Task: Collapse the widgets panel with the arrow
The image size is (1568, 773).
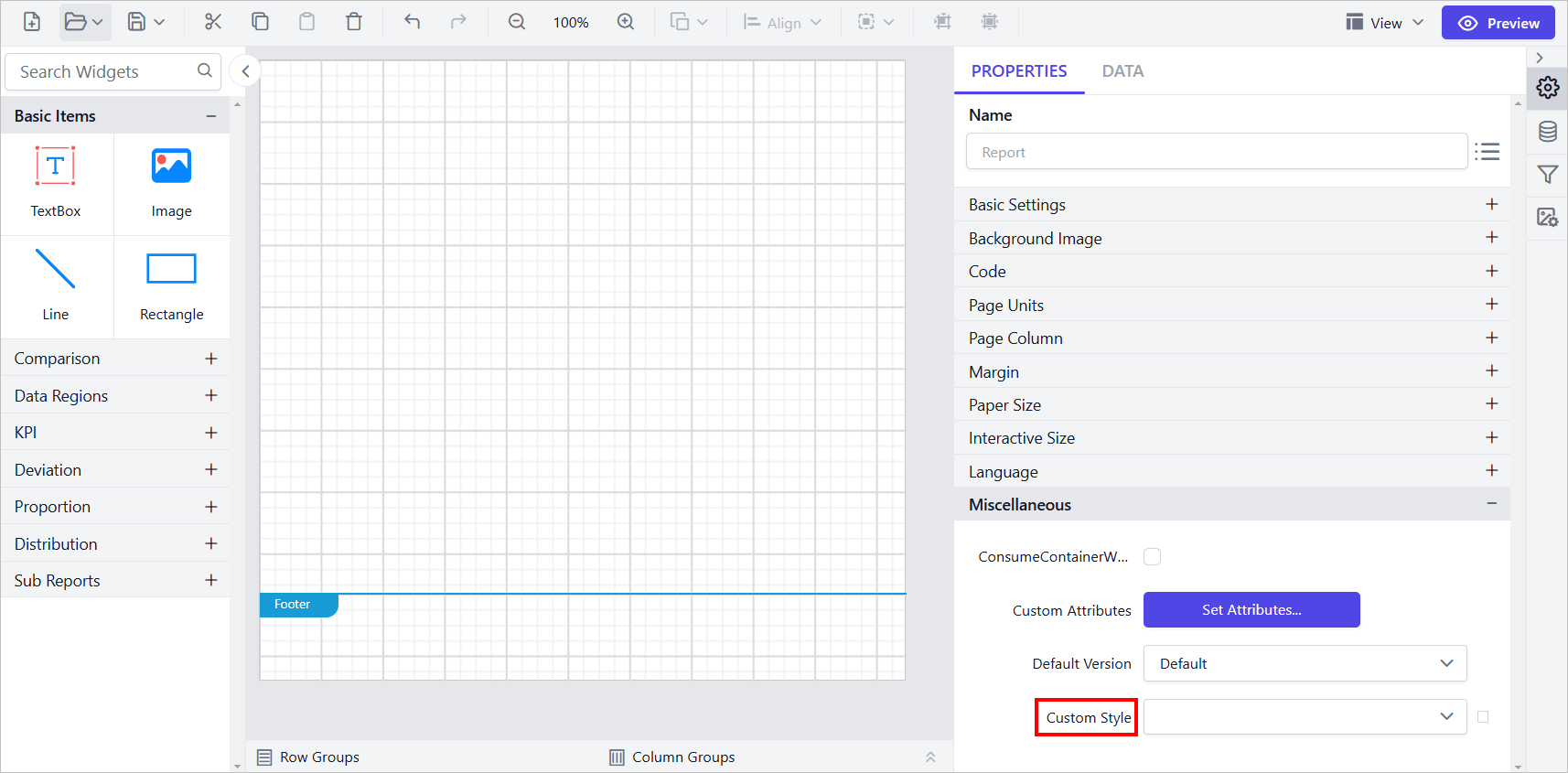Action: pyautogui.click(x=245, y=71)
